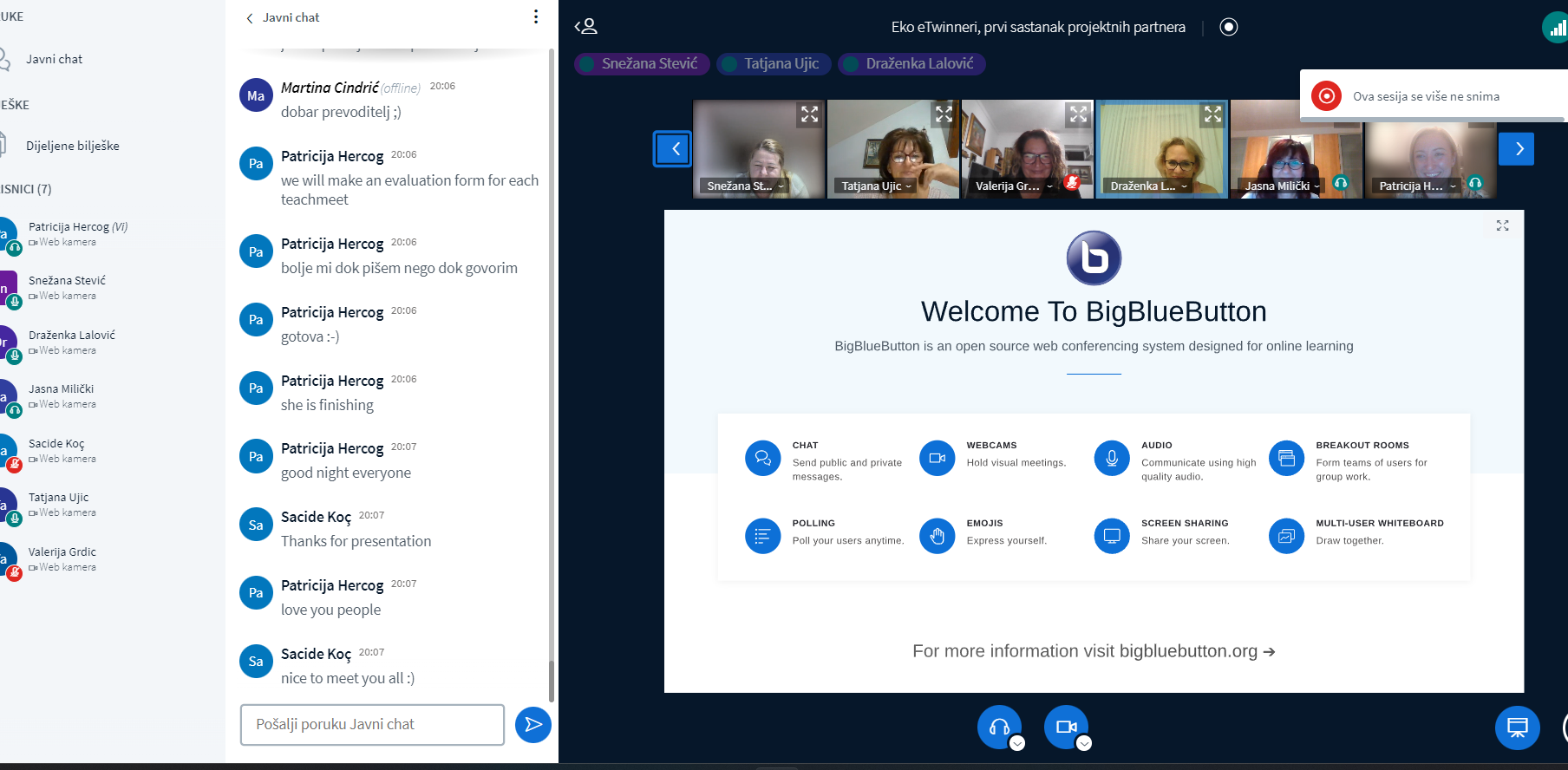Toggle the users list panel icon

(x=586, y=26)
